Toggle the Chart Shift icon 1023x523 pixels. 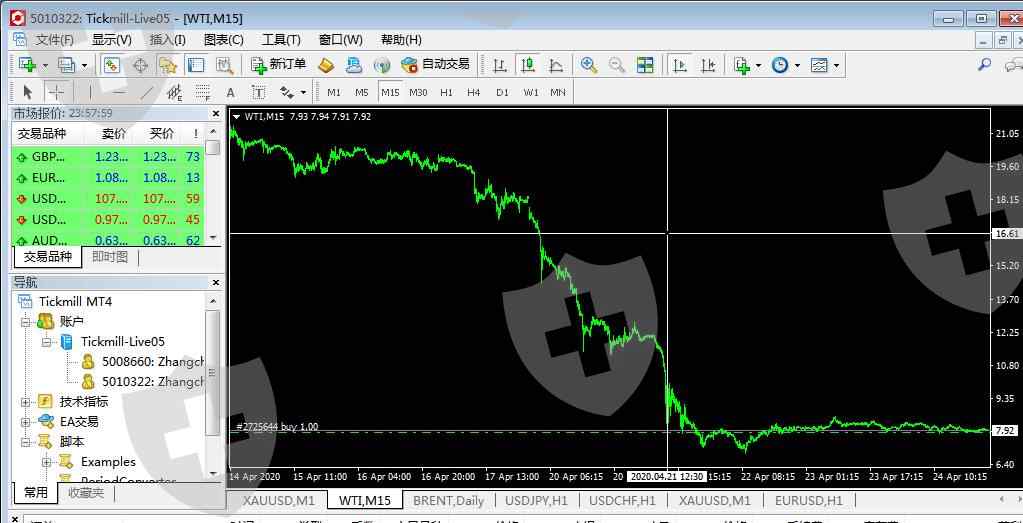click(x=708, y=65)
